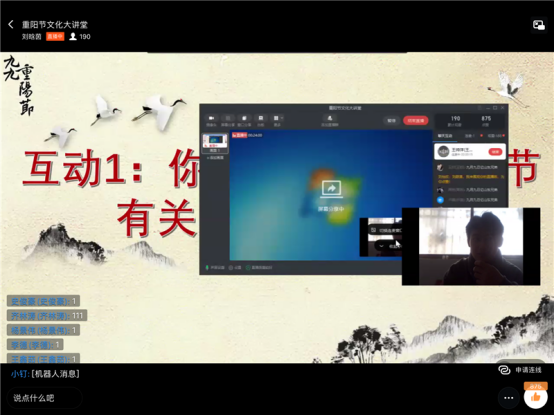Click the 说点什么吧 comment input field

45,398
